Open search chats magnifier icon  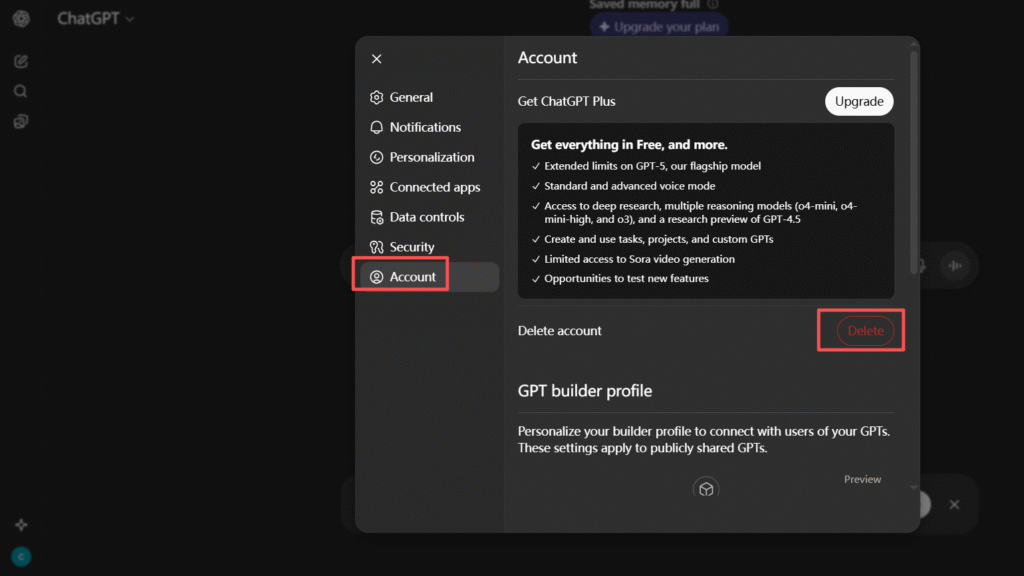click(x=21, y=91)
